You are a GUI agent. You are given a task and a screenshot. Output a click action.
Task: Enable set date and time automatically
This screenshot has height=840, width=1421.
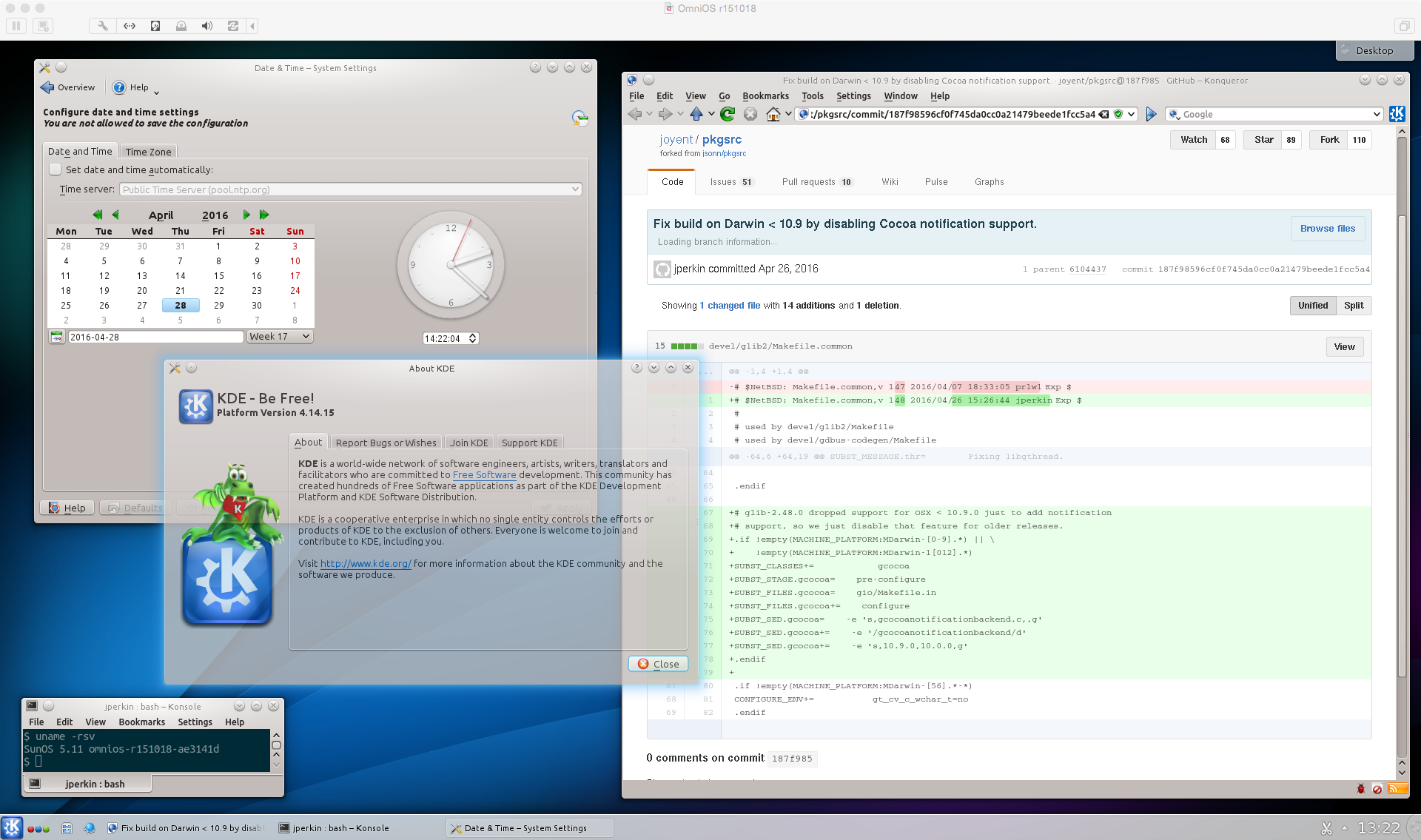tap(56, 169)
